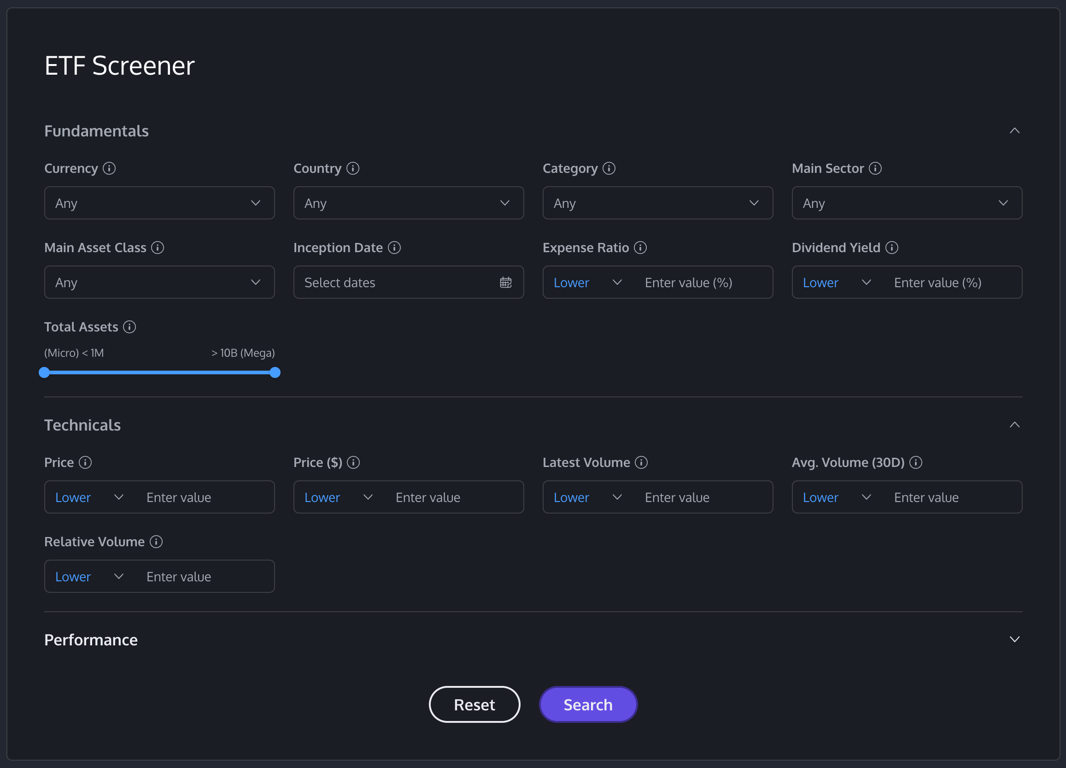
Task: Click the Technicals section heading
Action: pos(82,425)
